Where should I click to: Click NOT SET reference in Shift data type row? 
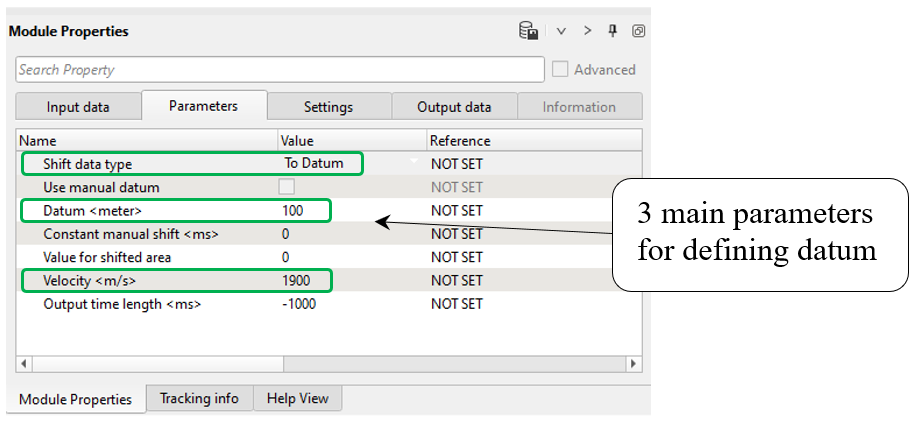pyautogui.click(x=456, y=164)
